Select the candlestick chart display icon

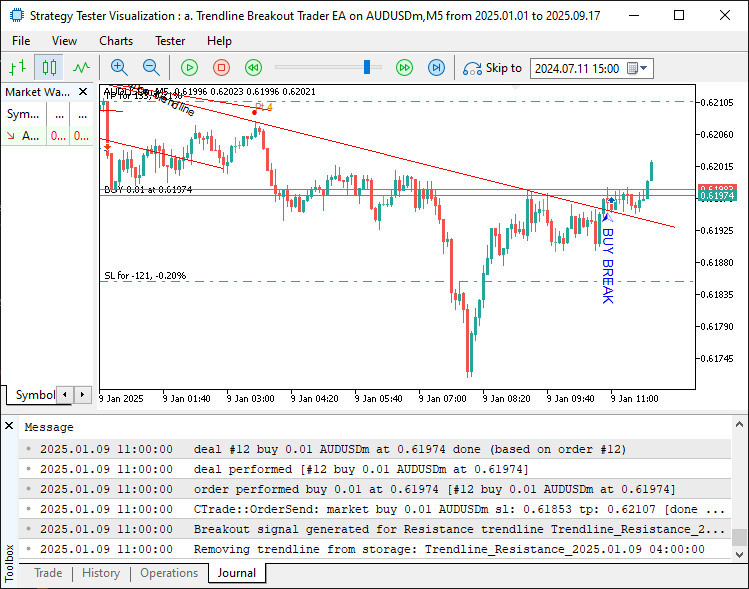pyautogui.click(x=49, y=68)
